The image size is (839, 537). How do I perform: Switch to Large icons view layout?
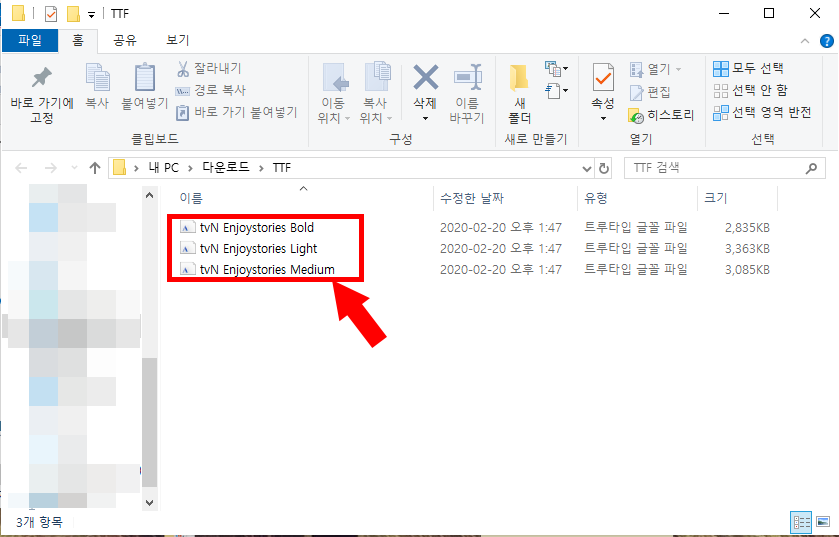pos(823,522)
